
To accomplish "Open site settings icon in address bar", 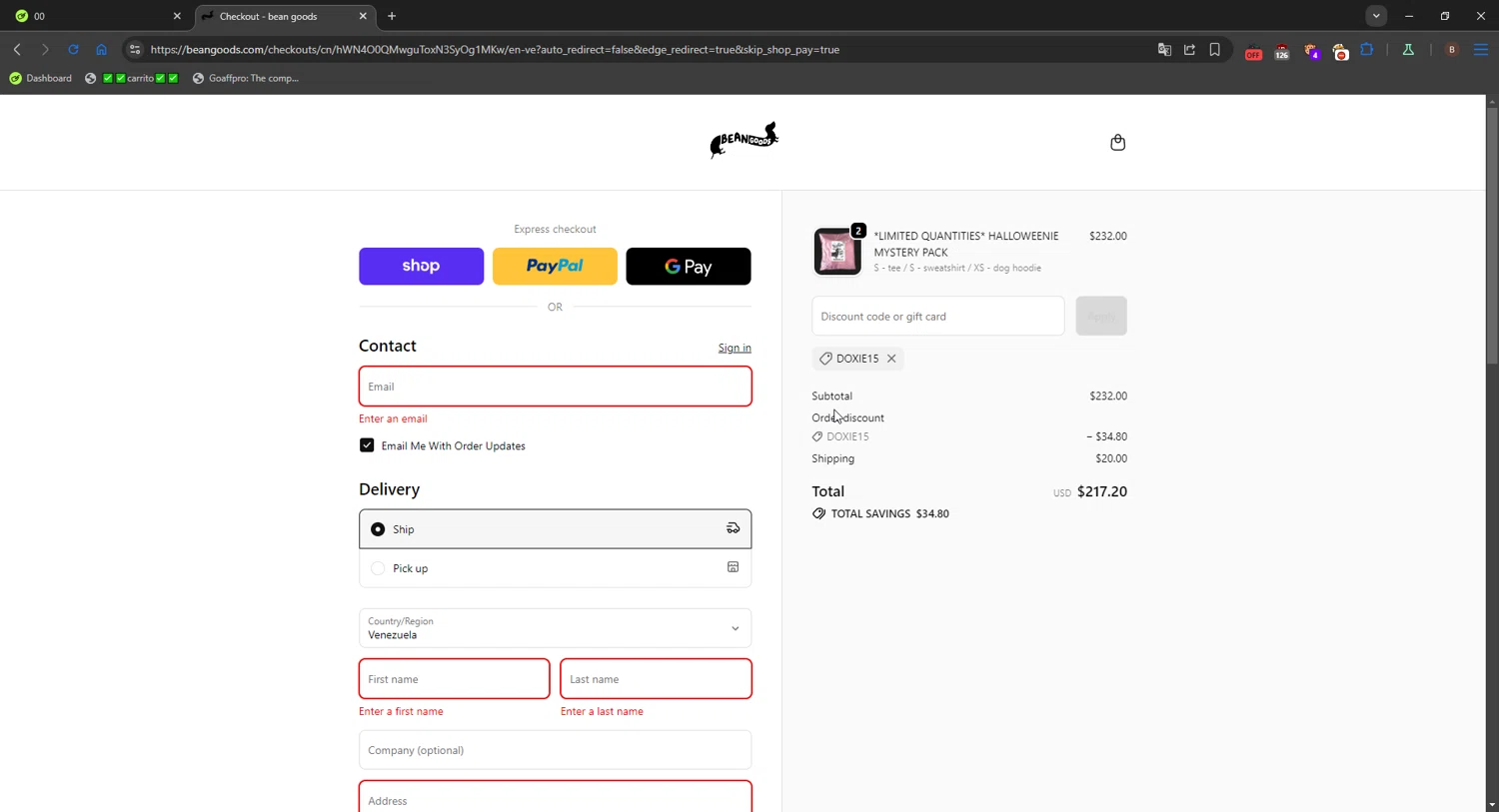I will click(135, 49).
